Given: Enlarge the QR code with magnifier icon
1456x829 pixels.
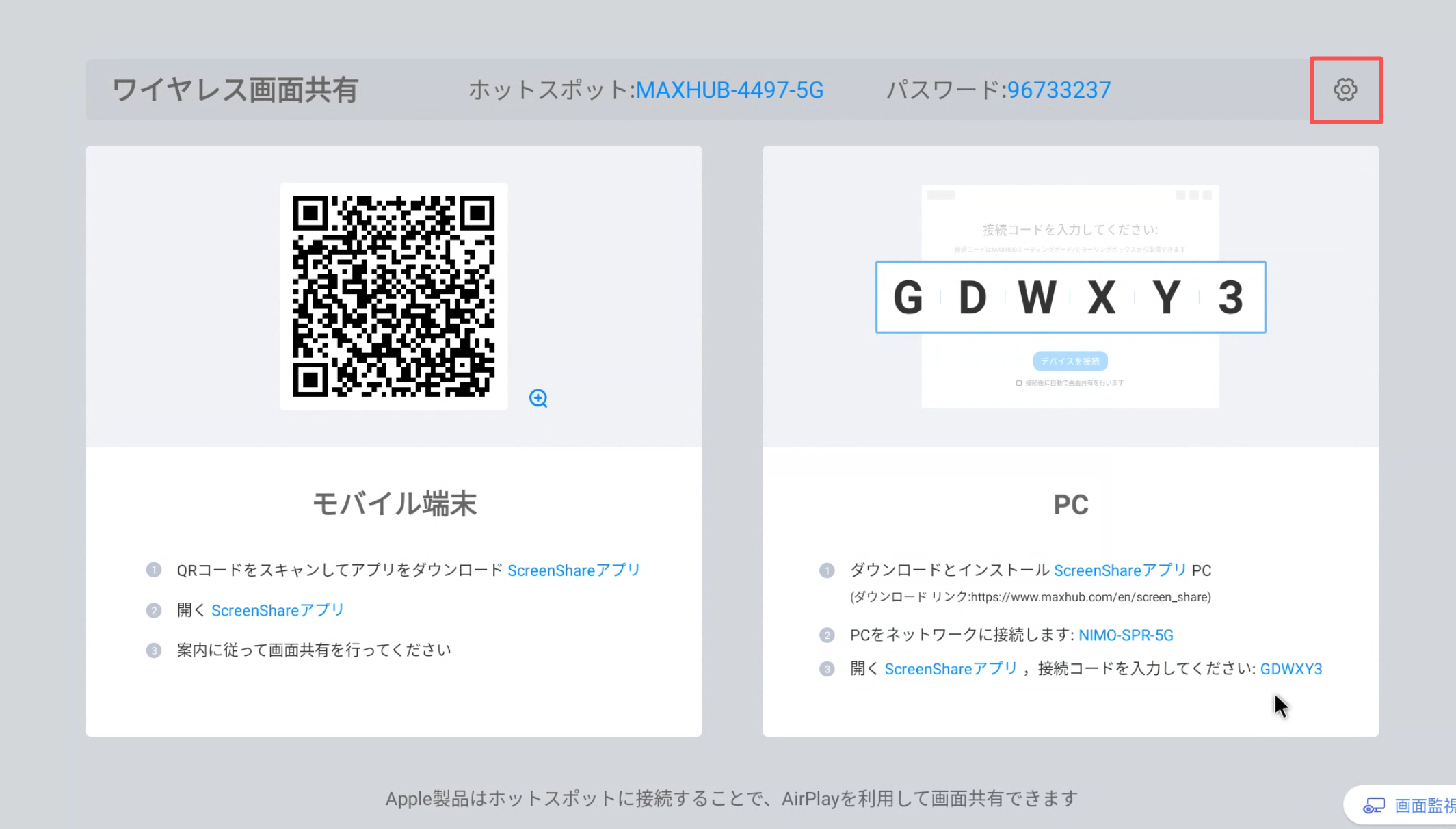Looking at the screenshot, I should [538, 398].
